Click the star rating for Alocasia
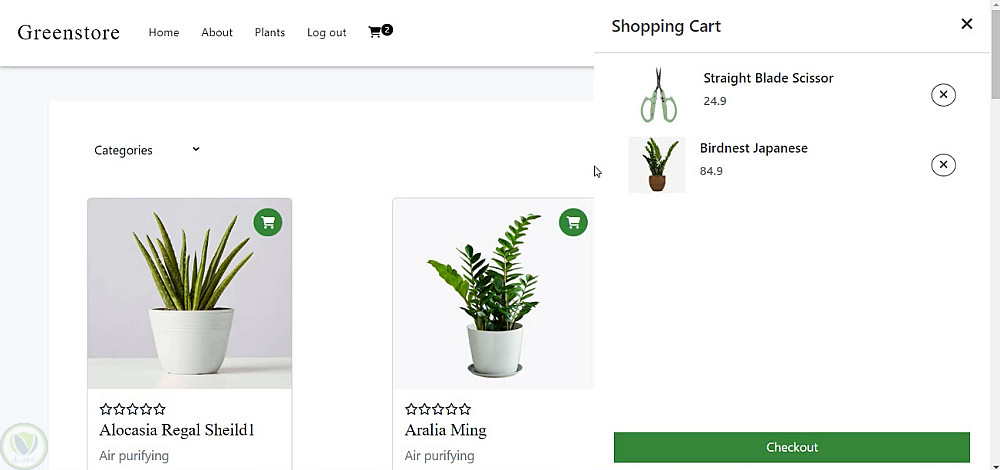The width and height of the screenshot is (1000, 470). pyautogui.click(x=132, y=409)
